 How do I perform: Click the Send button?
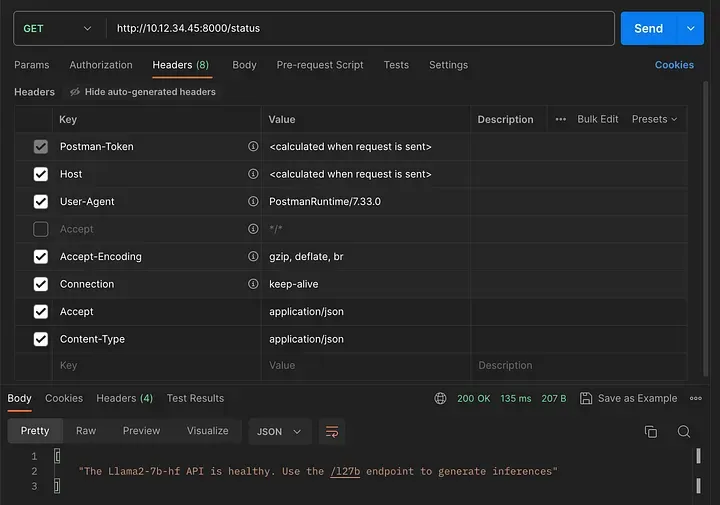pyautogui.click(x=648, y=29)
